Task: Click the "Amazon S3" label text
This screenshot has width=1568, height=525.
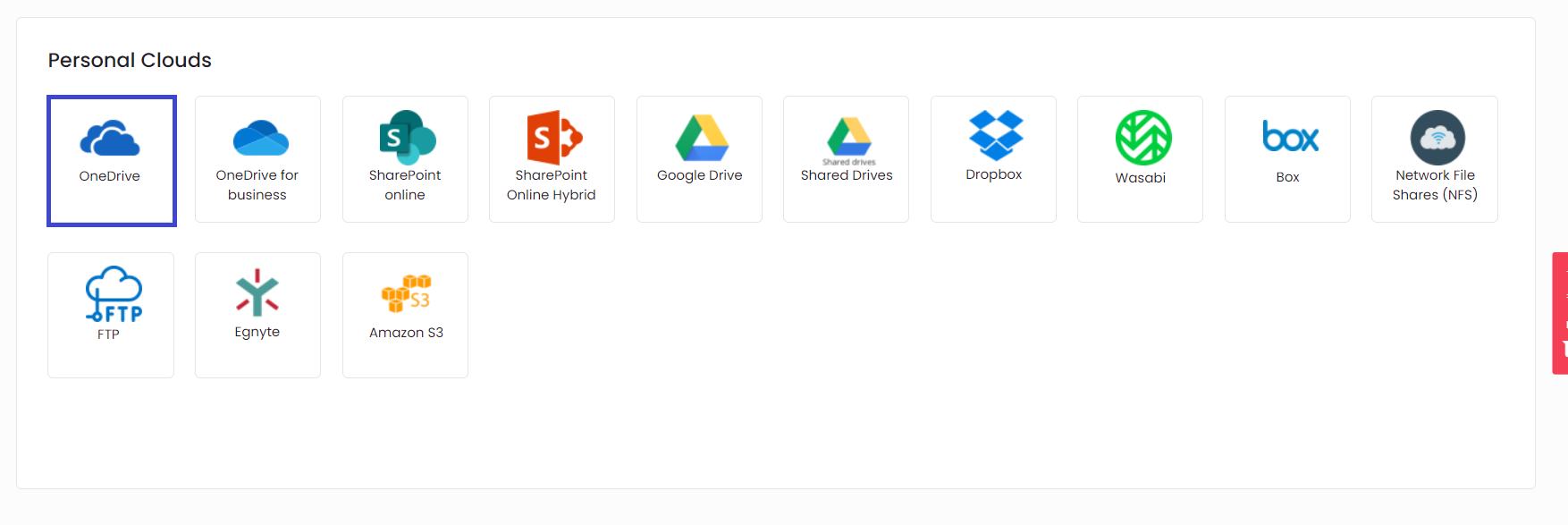Action: [x=407, y=333]
